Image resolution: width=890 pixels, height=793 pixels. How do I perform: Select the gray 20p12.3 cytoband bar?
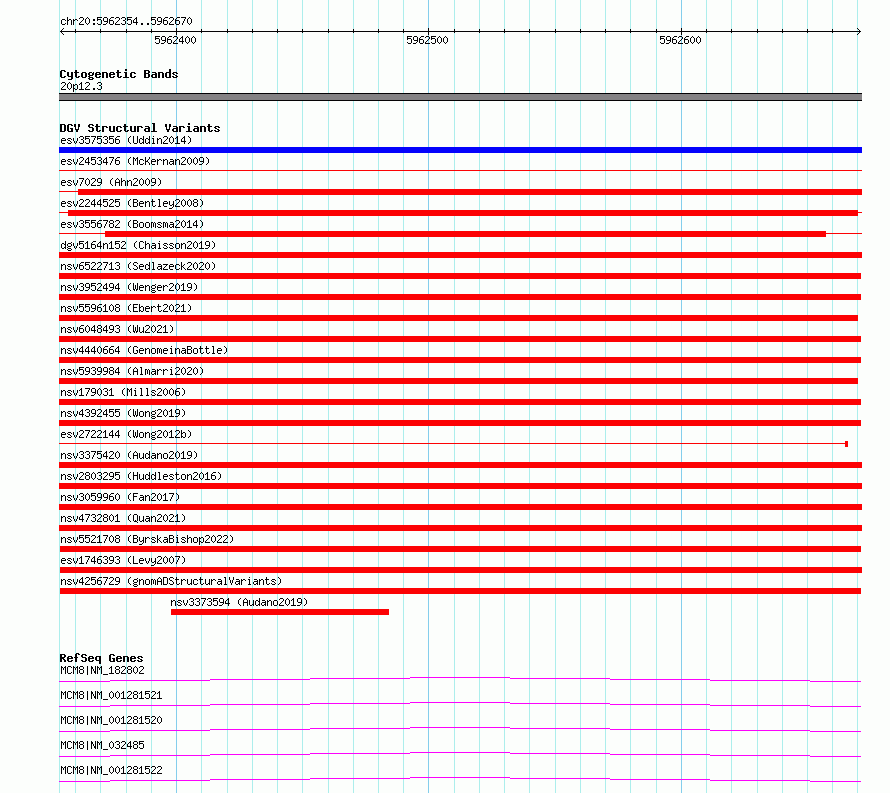coord(460,97)
